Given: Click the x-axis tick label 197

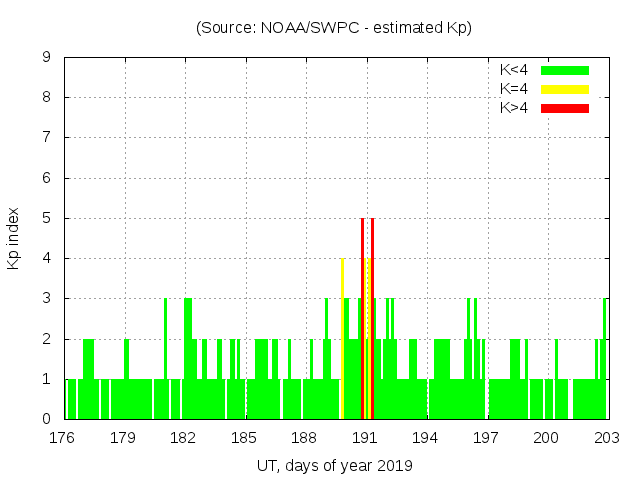Looking at the screenshot, I should pyautogui.click(x=486, y=438).
